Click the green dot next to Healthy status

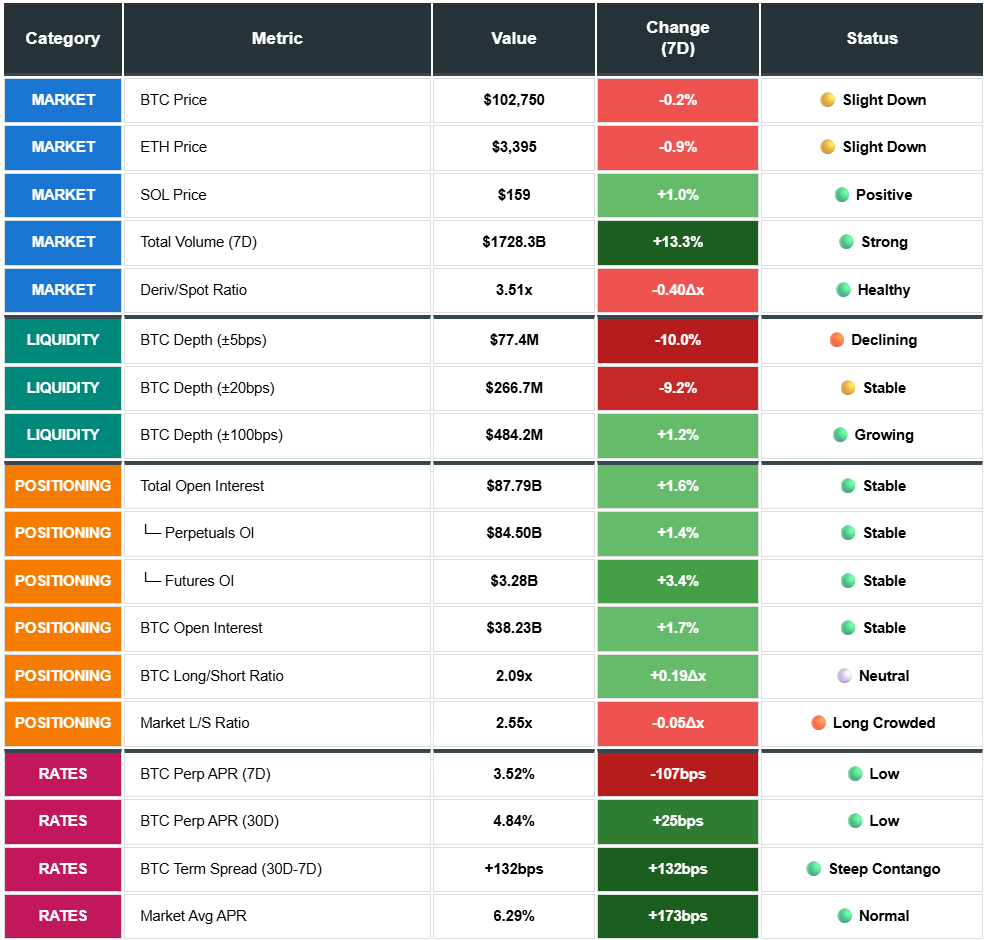pos(843,290)
